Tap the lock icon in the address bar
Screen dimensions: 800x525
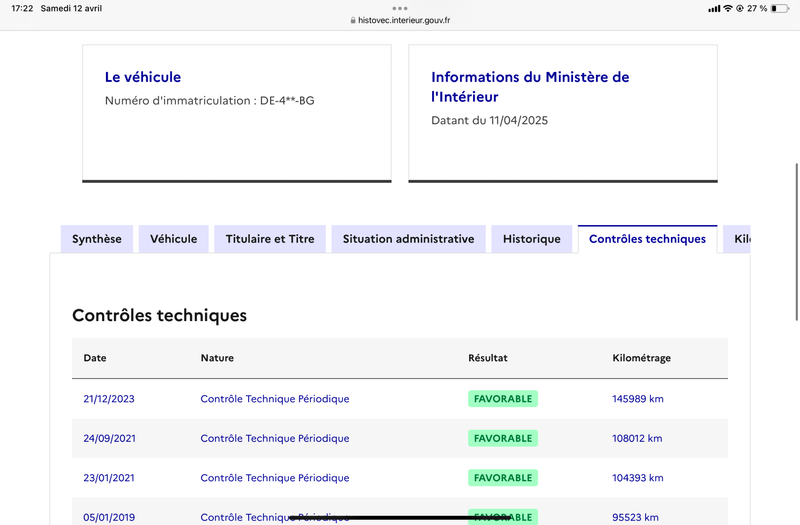(353, 20)
